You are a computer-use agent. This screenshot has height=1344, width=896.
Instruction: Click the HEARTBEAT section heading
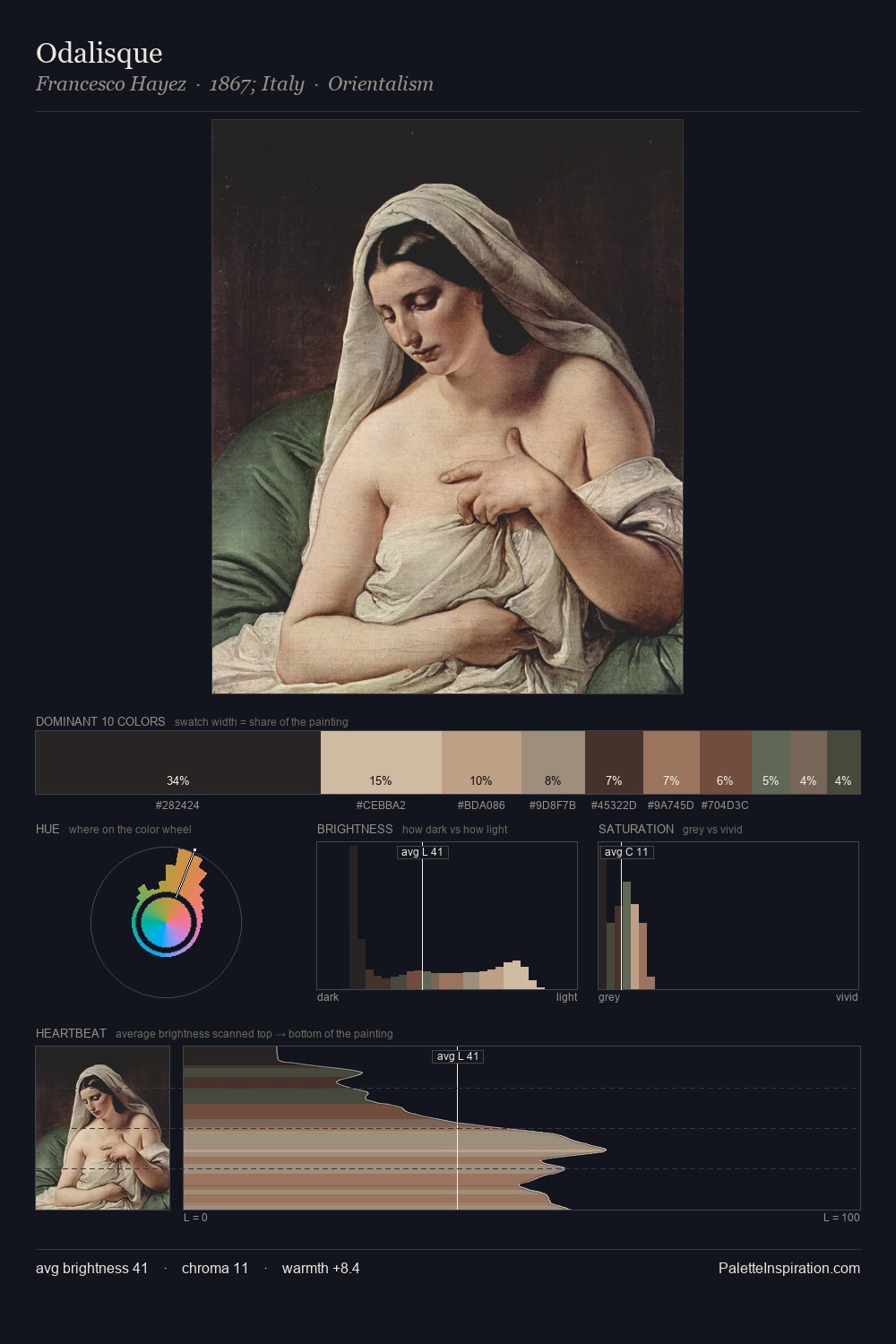click(x=71, y=1033)
